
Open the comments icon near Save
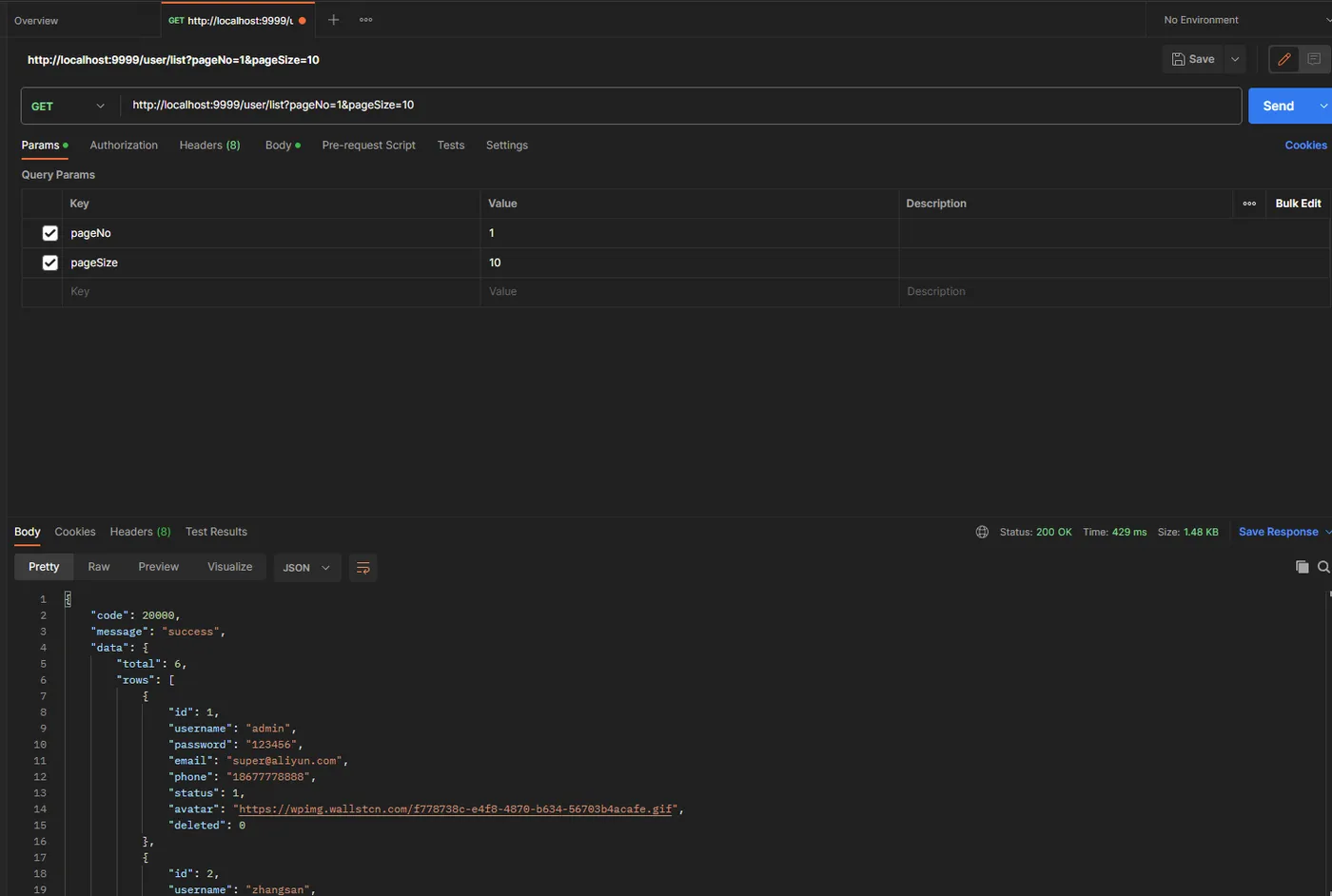click(1314, 59)
